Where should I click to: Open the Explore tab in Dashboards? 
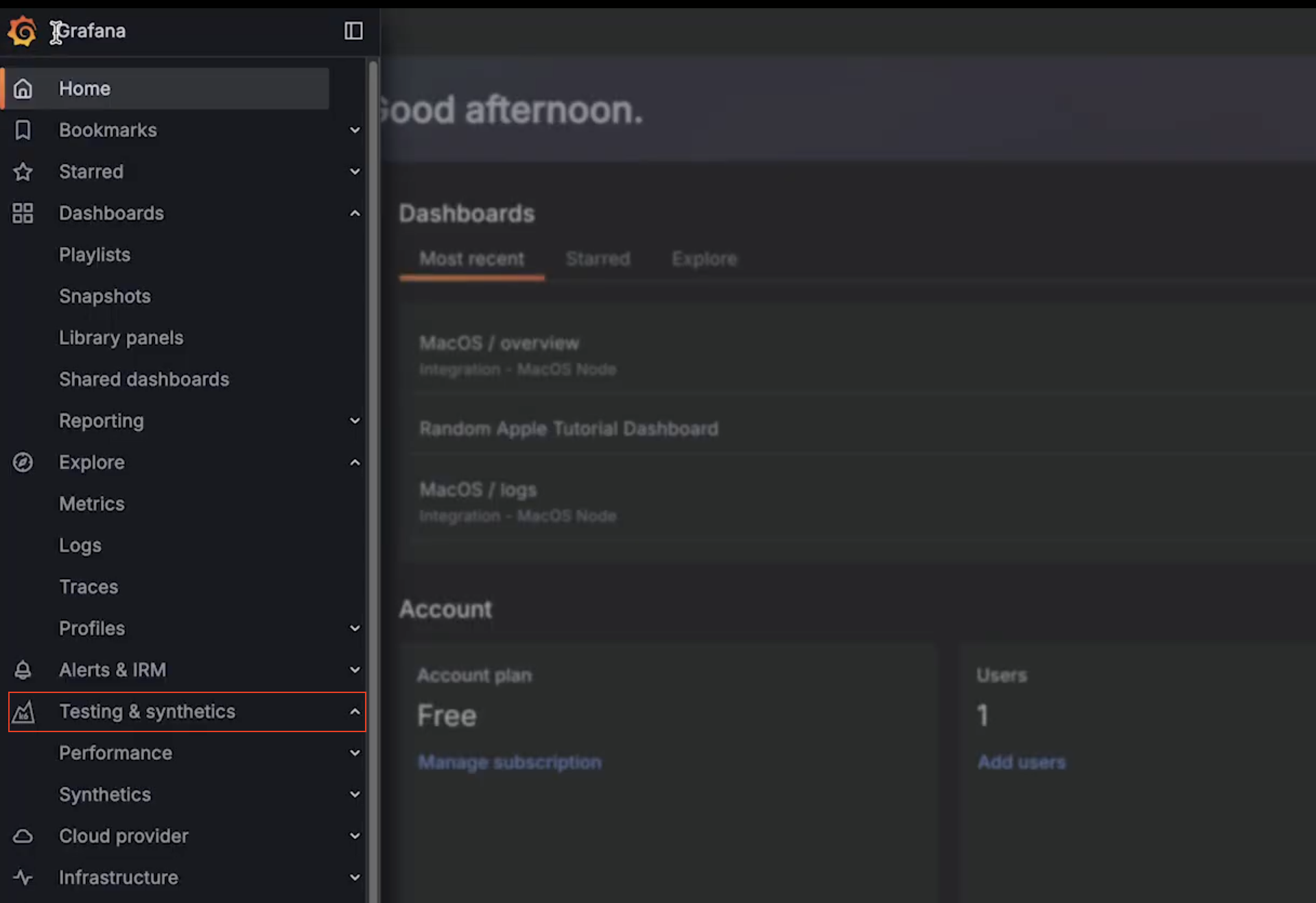(x=704, y=259)
